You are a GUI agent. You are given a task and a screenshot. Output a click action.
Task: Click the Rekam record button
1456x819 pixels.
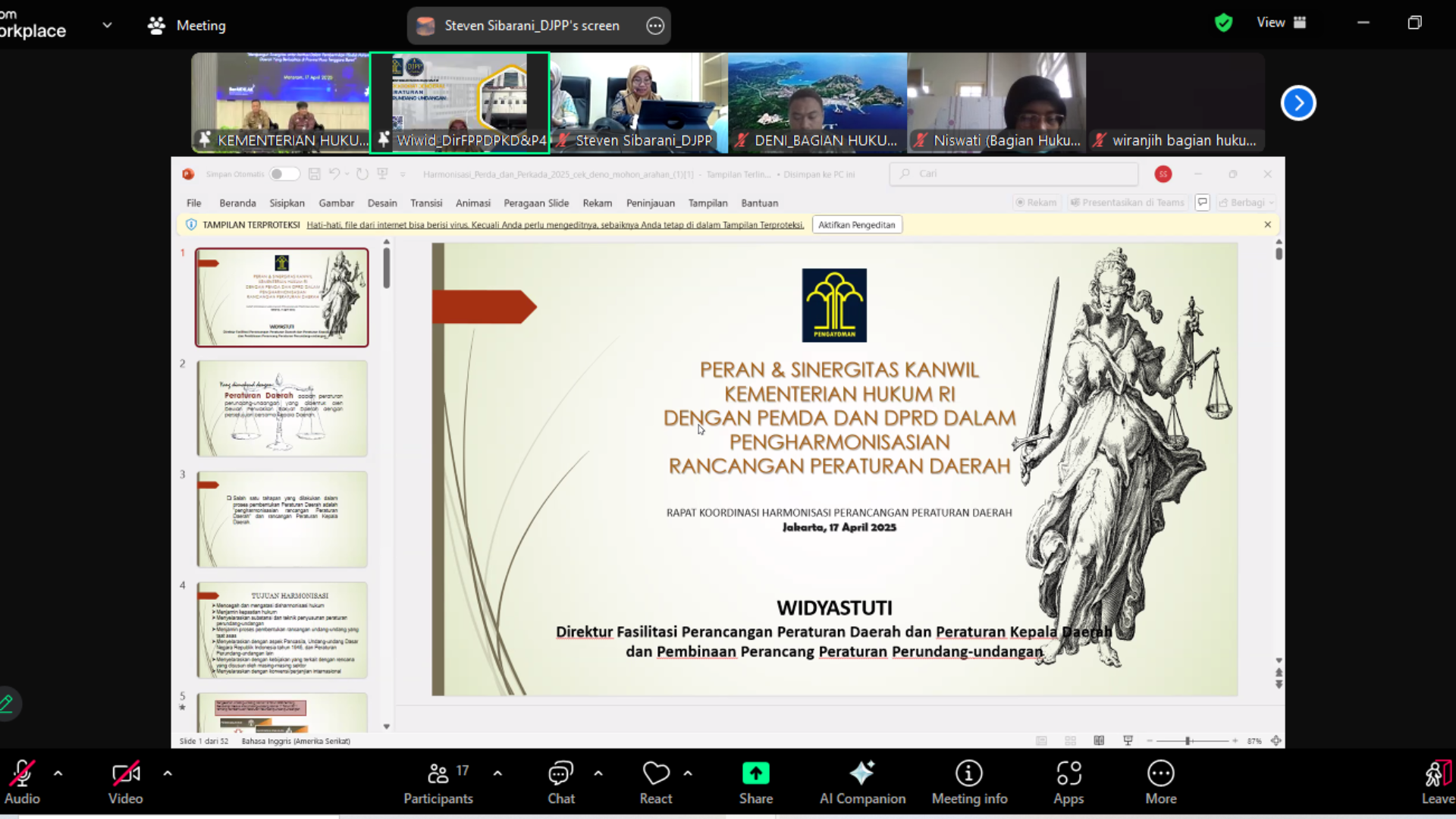pyautogui.click(x=1036, y=202)
